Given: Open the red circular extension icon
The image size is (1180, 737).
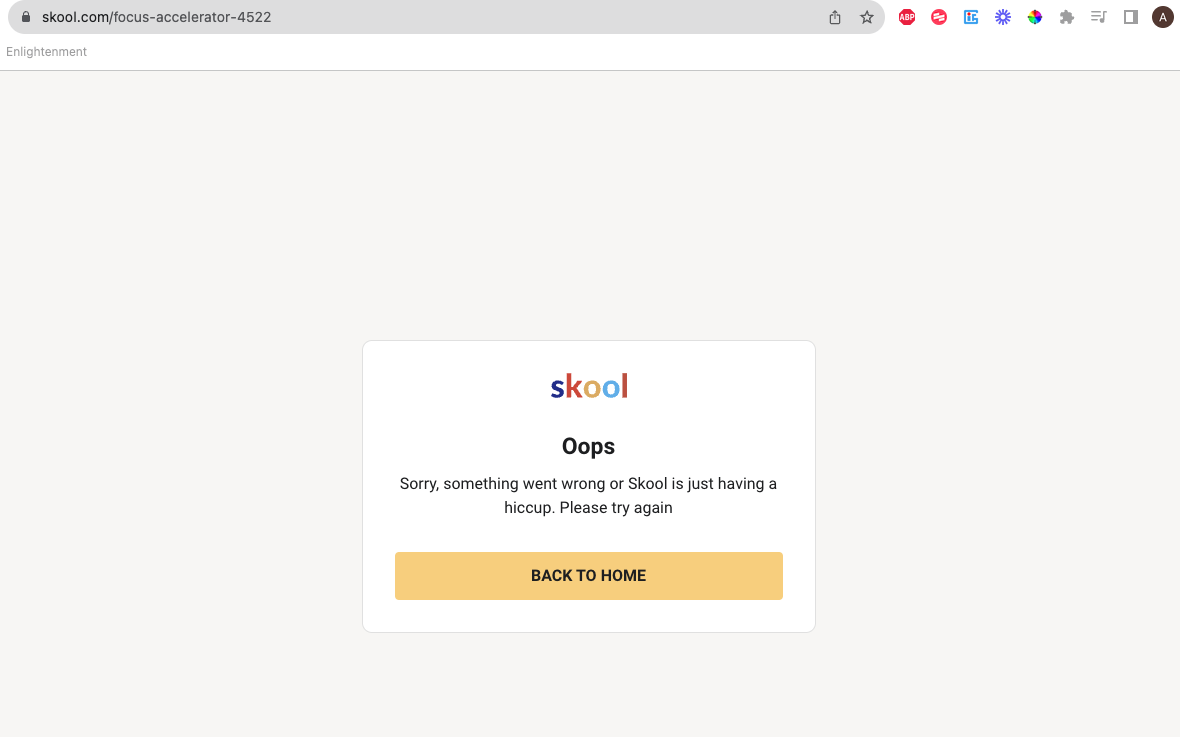Looking at the screenshot, I should tap(939, 17).
